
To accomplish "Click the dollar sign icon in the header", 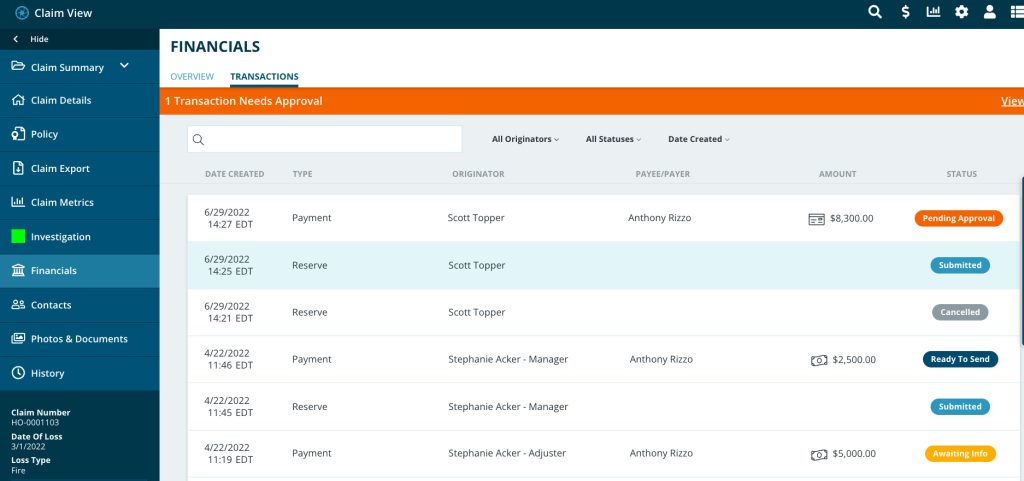I will click(905, 12).
